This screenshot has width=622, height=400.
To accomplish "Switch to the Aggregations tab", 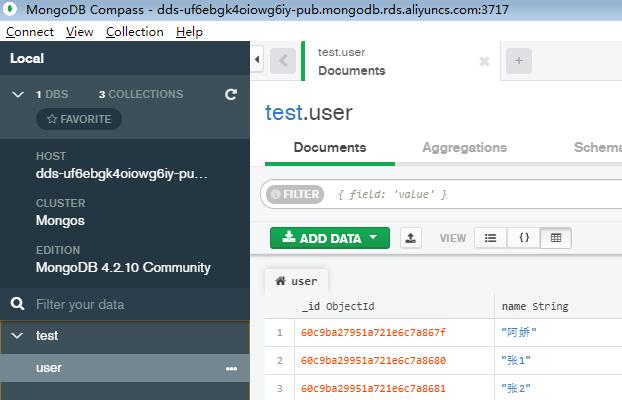I will (465, 148).
